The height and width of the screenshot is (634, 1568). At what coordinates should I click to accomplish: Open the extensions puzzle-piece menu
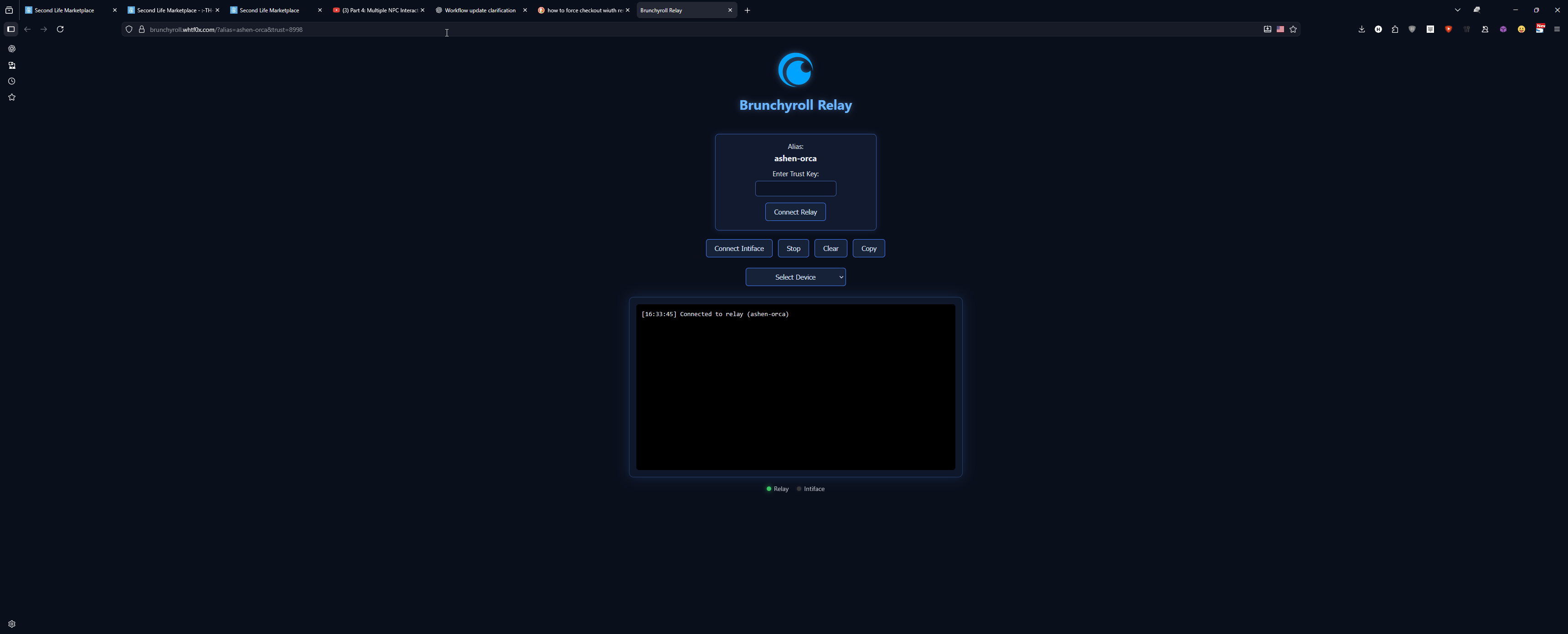tap(1394, 29)
